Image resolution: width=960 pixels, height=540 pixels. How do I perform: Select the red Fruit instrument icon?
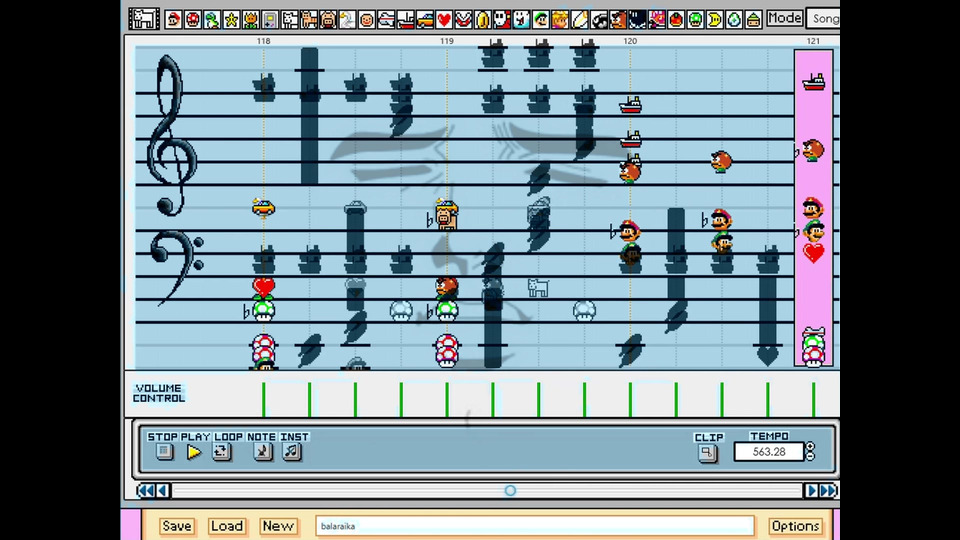tap(677, 20)
